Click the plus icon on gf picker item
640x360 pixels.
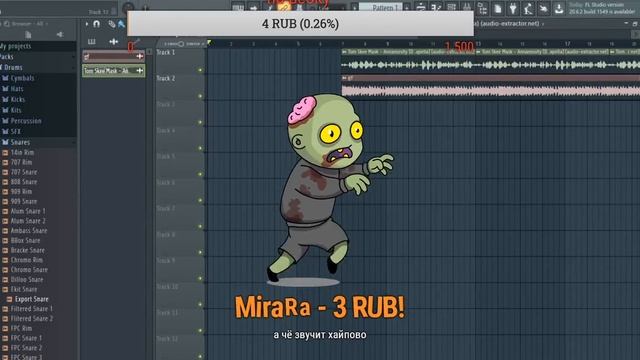140,56
